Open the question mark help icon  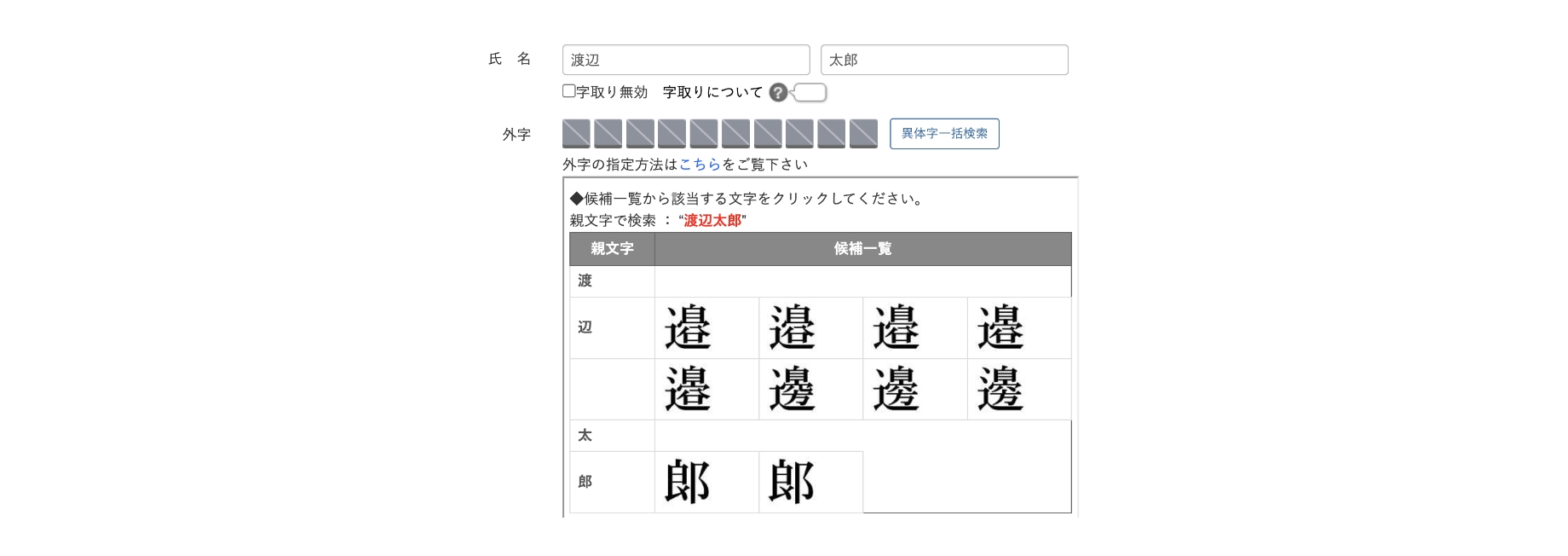[x=778, y=92]
